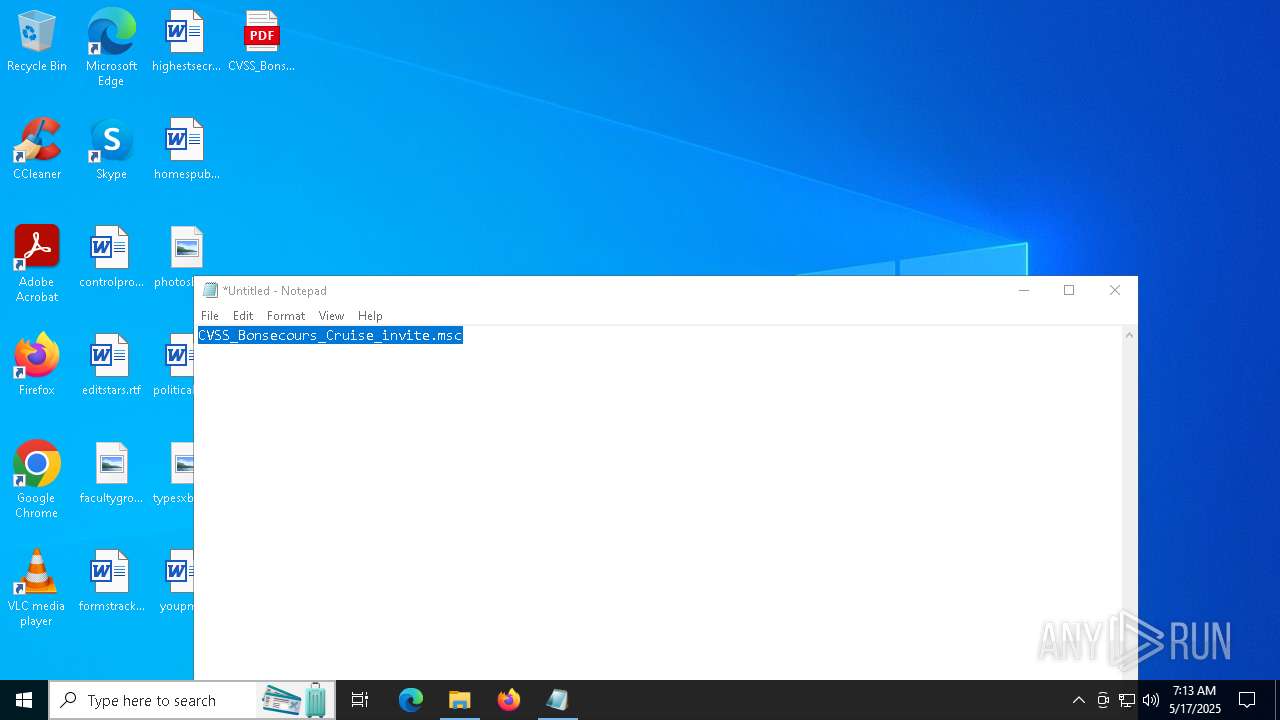Viewport: 1280px width, 720px height.
Task: Select the facultygro... image file
Action: coord(111,474)
